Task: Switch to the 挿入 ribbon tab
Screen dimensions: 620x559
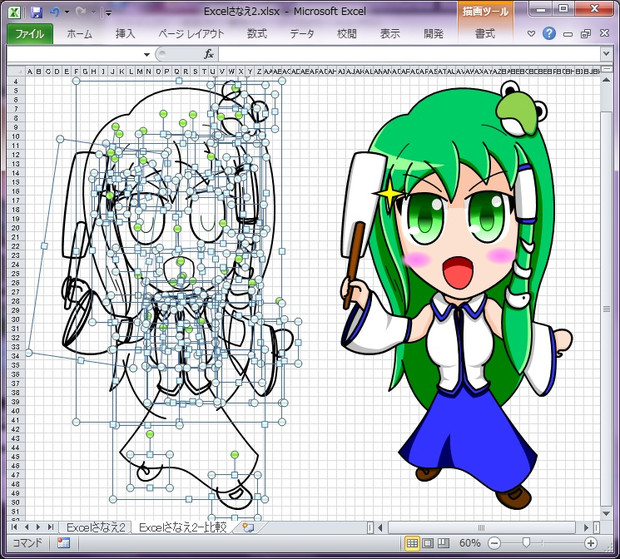Action: click(x=125, y=34)
